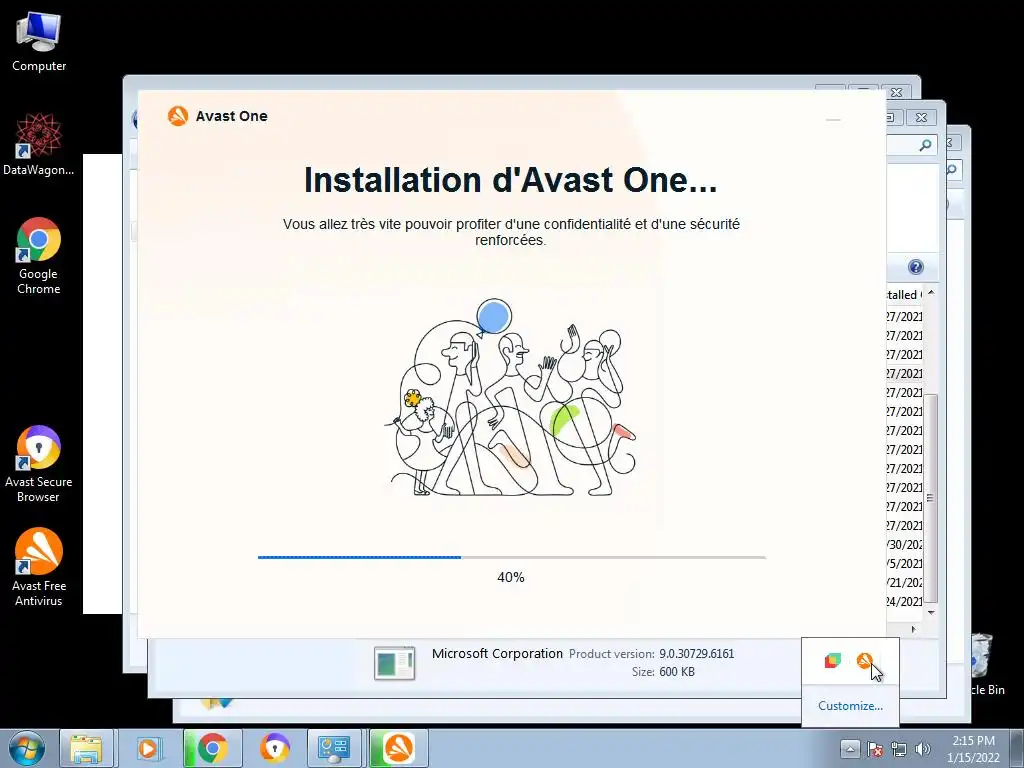
Task: Switch to Google Chrome on the taskbar
Action: [x=212, y=748]
